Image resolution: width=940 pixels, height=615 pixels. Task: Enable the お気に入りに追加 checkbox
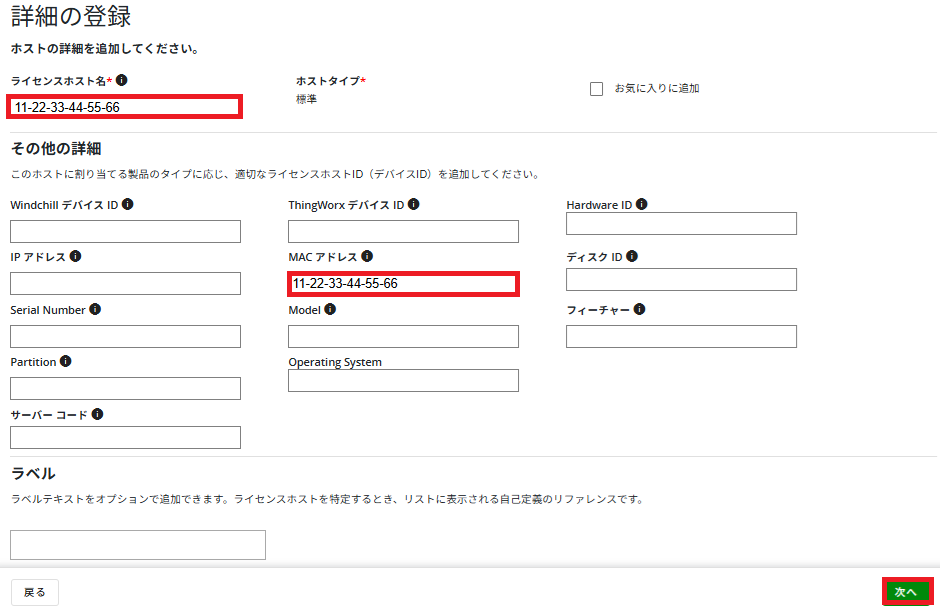pos(597,89)
